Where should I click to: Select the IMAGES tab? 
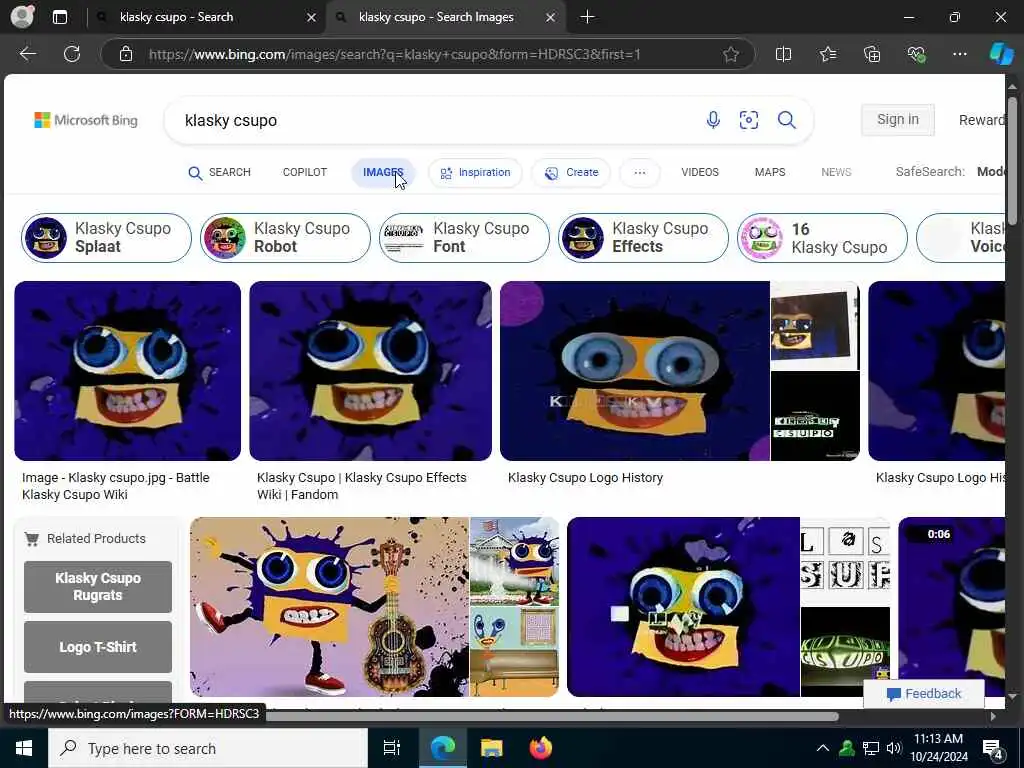[x=383, y=172]
